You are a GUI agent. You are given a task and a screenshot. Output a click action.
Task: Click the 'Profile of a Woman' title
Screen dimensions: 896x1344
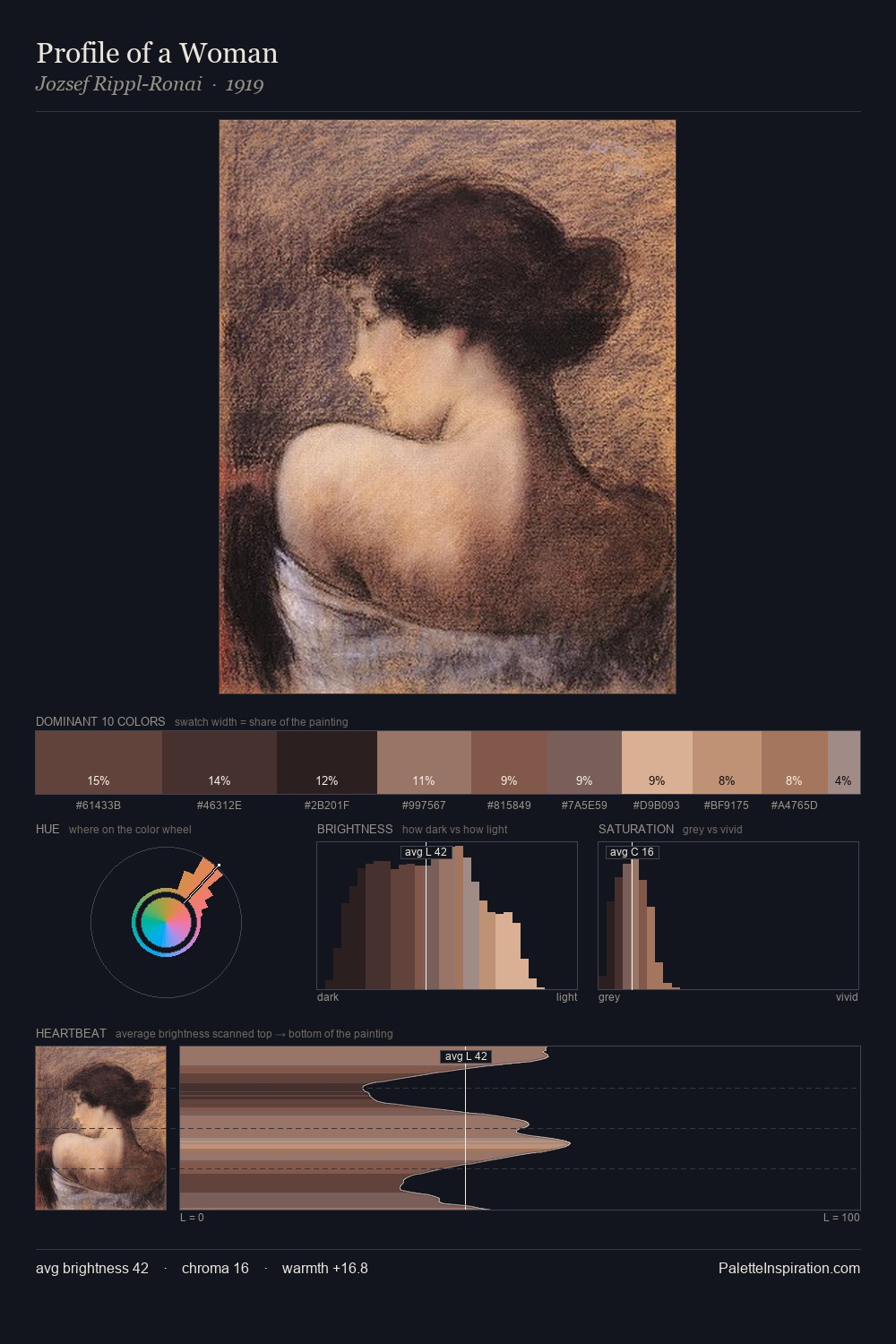[x=157, y=53]
